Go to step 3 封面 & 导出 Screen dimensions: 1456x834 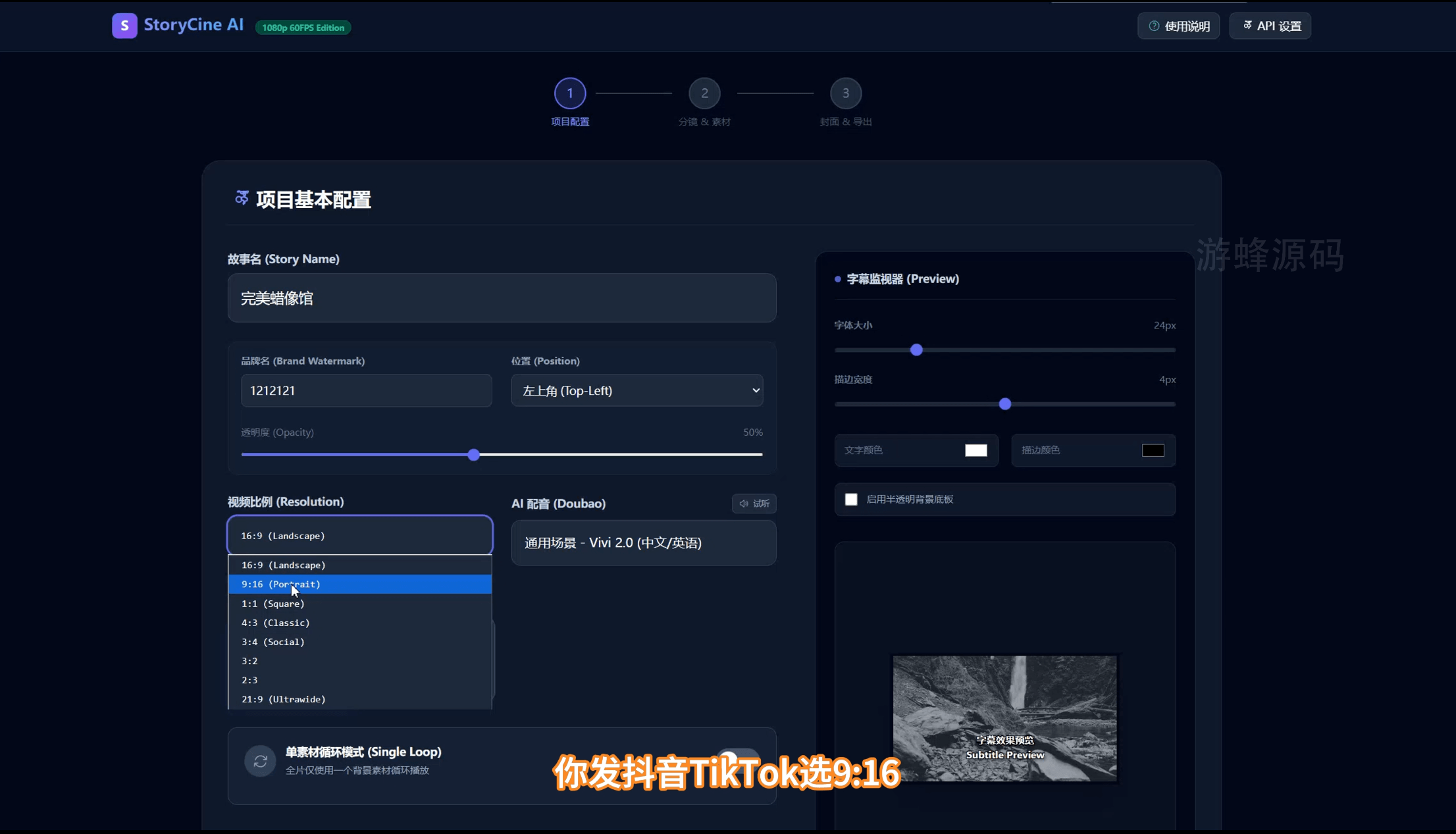coord(846,93)
